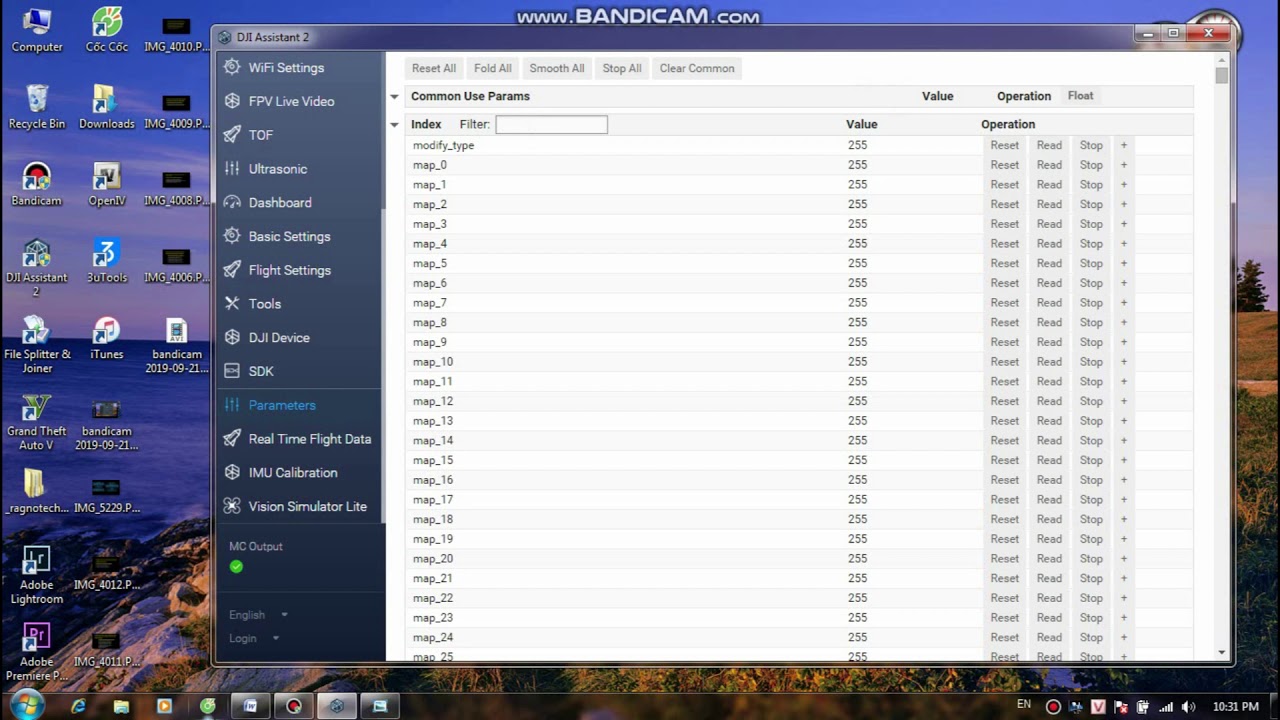Click the WiFi Settings sidebar icon
The width and height of the screenshot is (1280, 720).
pyautogui.click(x=232, y=67)
